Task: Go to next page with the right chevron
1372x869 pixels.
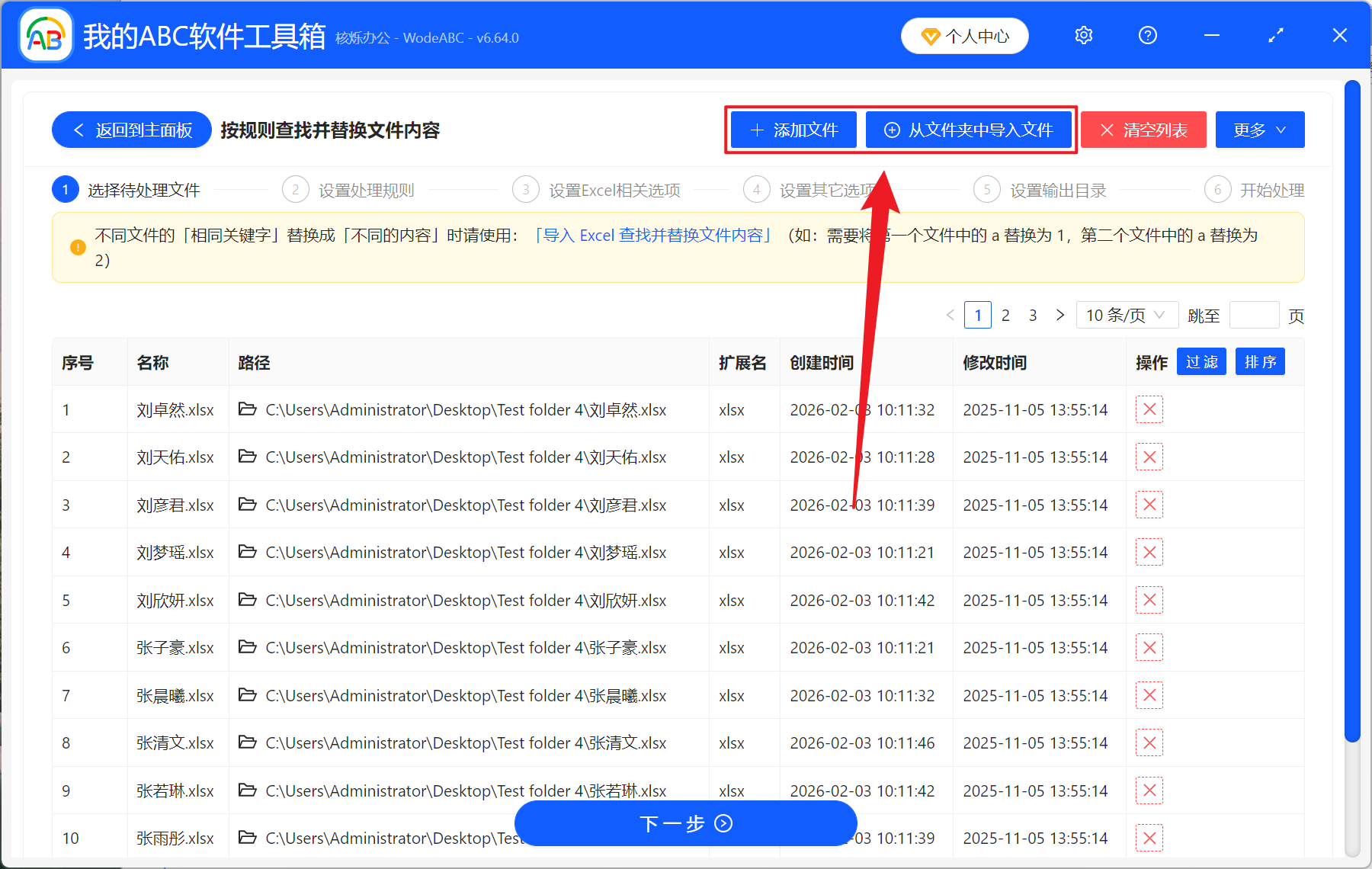Action: [x=1059, y=315]
